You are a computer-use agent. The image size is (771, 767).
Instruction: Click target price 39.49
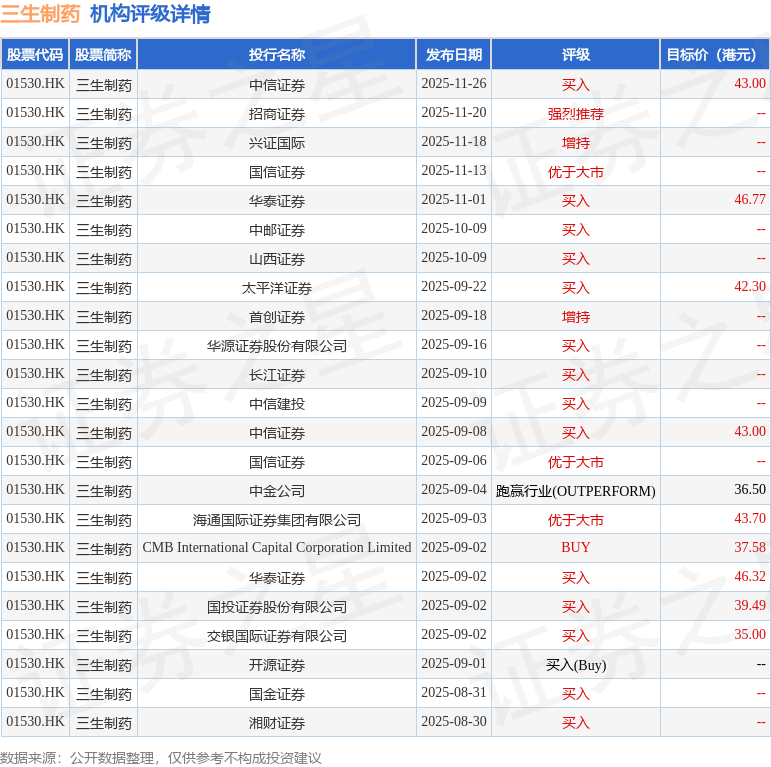pos(750,606)
